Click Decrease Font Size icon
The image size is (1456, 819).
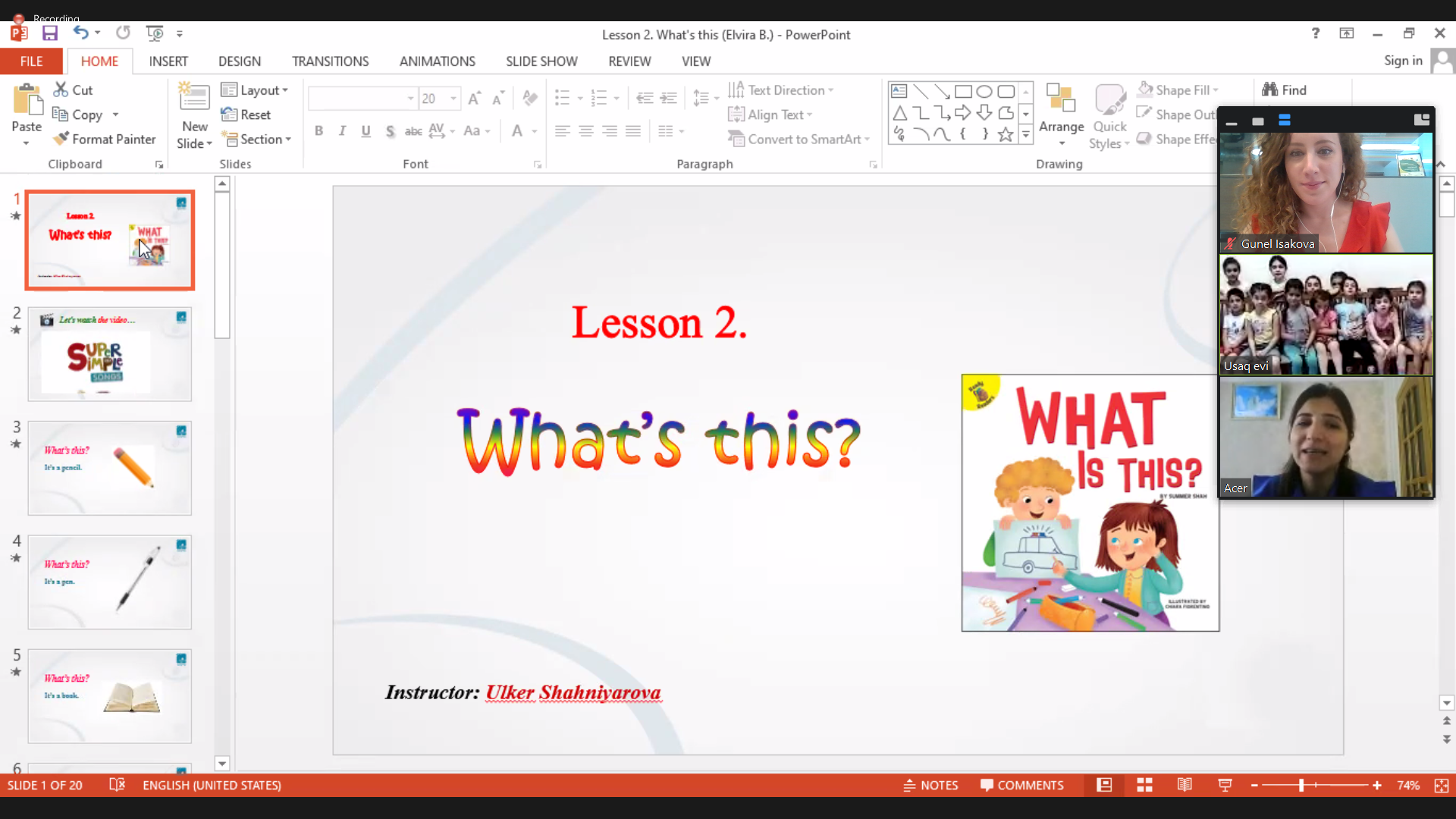[498, 99]
